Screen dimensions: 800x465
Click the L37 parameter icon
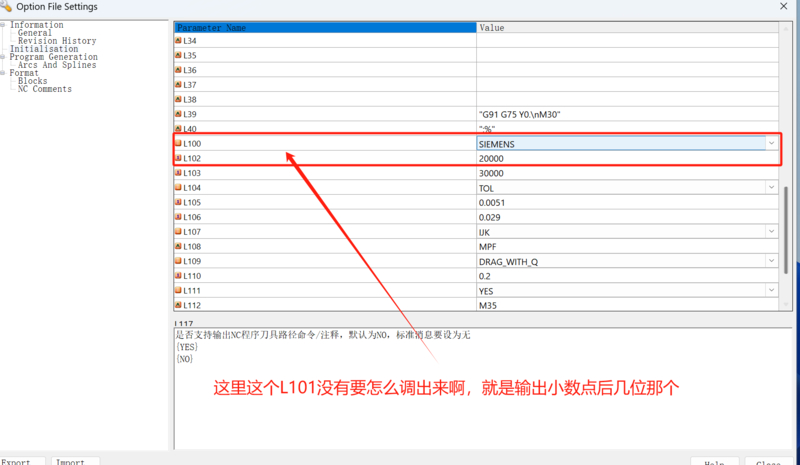(178, 85)
